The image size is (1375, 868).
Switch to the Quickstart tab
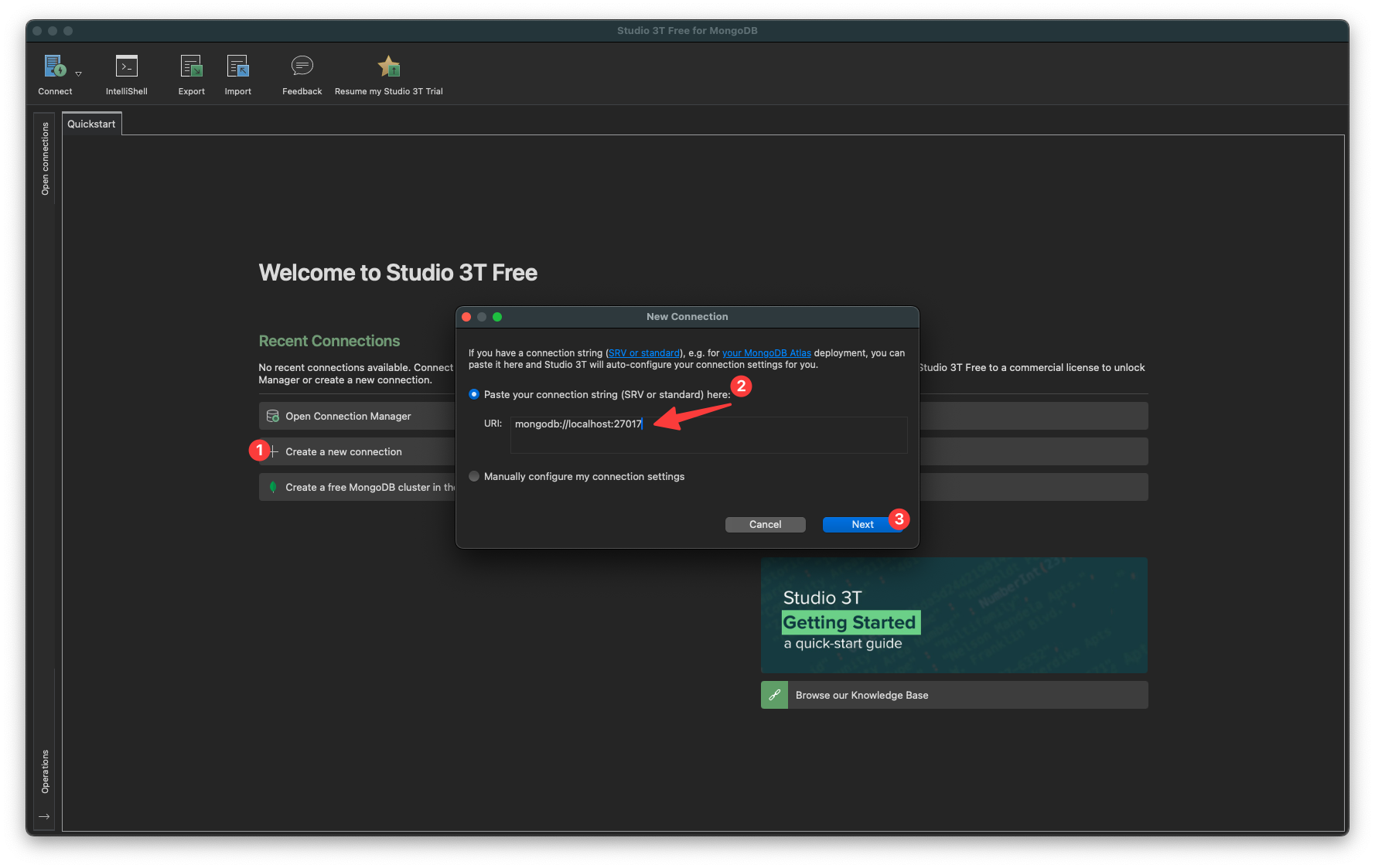[x=91, y=124]
